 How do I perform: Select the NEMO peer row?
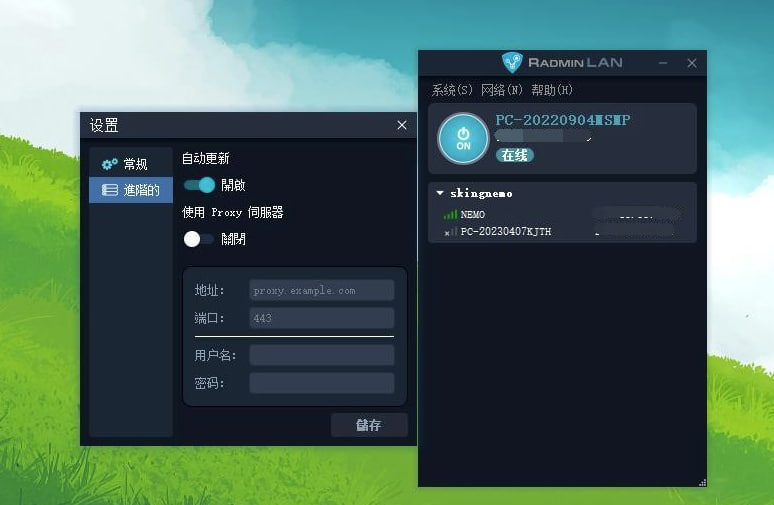pos(562,215)
